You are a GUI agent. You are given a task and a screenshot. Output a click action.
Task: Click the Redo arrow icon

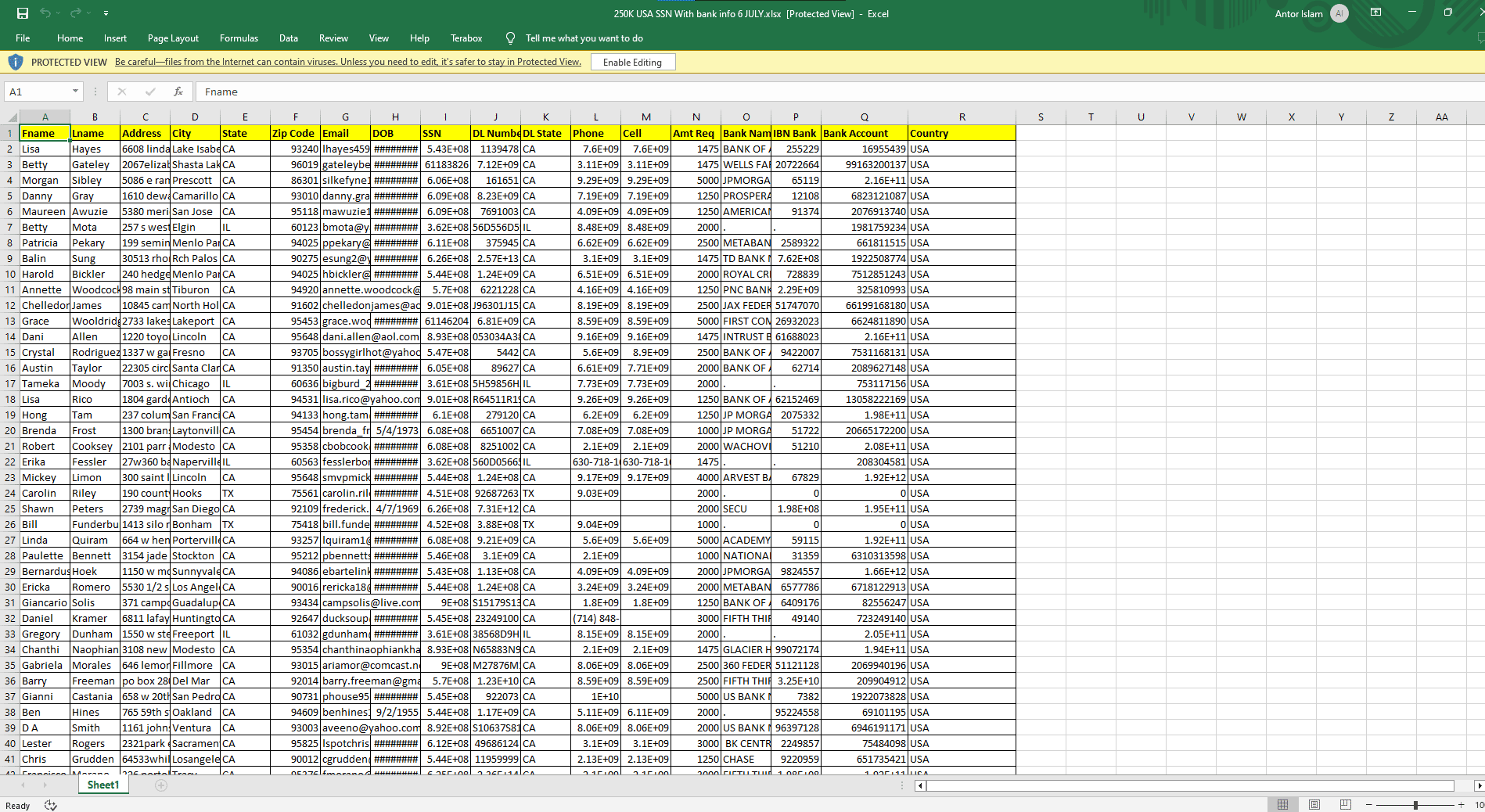75,13
